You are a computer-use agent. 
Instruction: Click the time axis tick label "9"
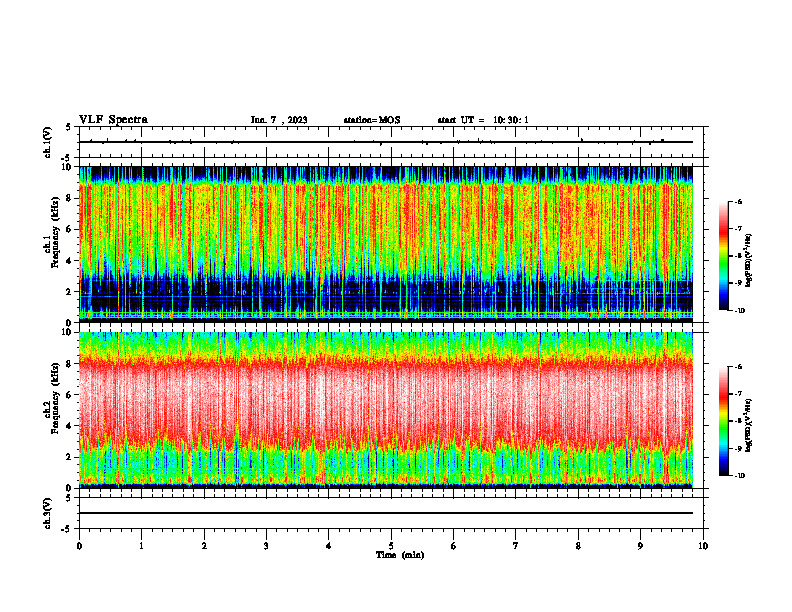[640, 546]
